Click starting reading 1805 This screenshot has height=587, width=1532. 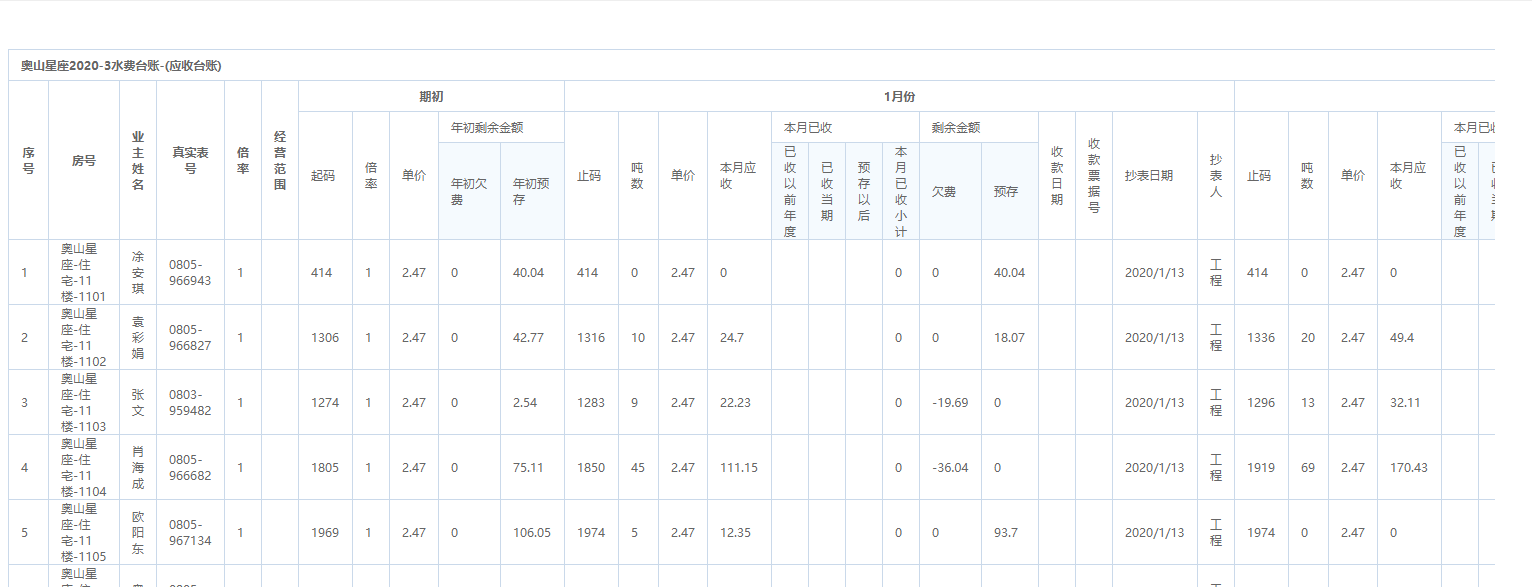pos(325,468)
